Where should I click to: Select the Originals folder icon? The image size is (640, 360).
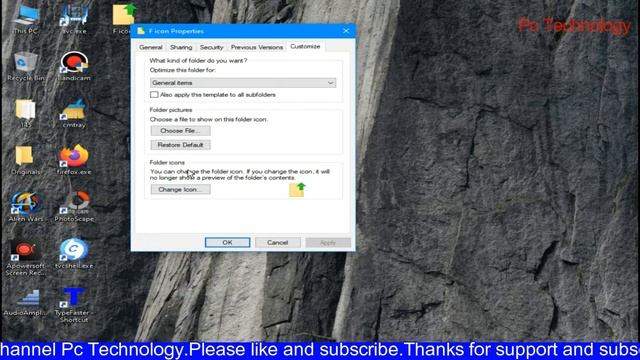(25, 160)
